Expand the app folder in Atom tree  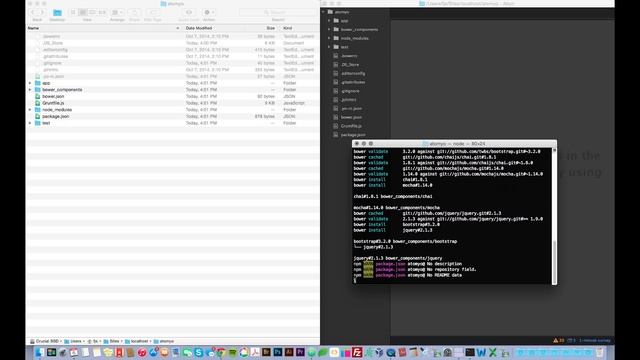[x=329, y=20]
